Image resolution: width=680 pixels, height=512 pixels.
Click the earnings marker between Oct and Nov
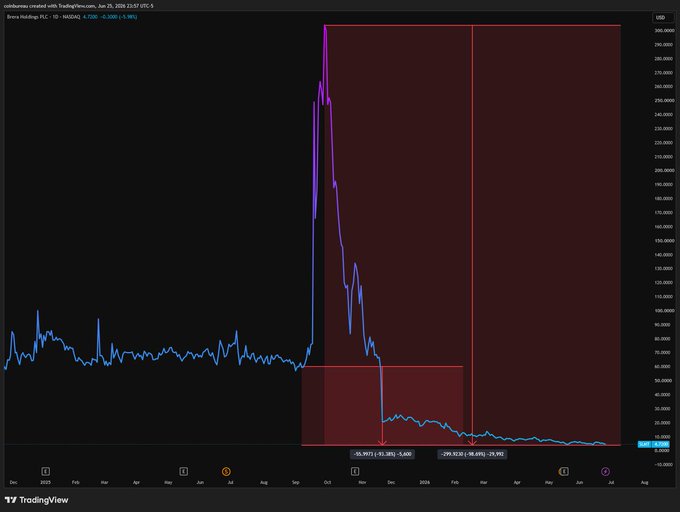click(355, 471)
